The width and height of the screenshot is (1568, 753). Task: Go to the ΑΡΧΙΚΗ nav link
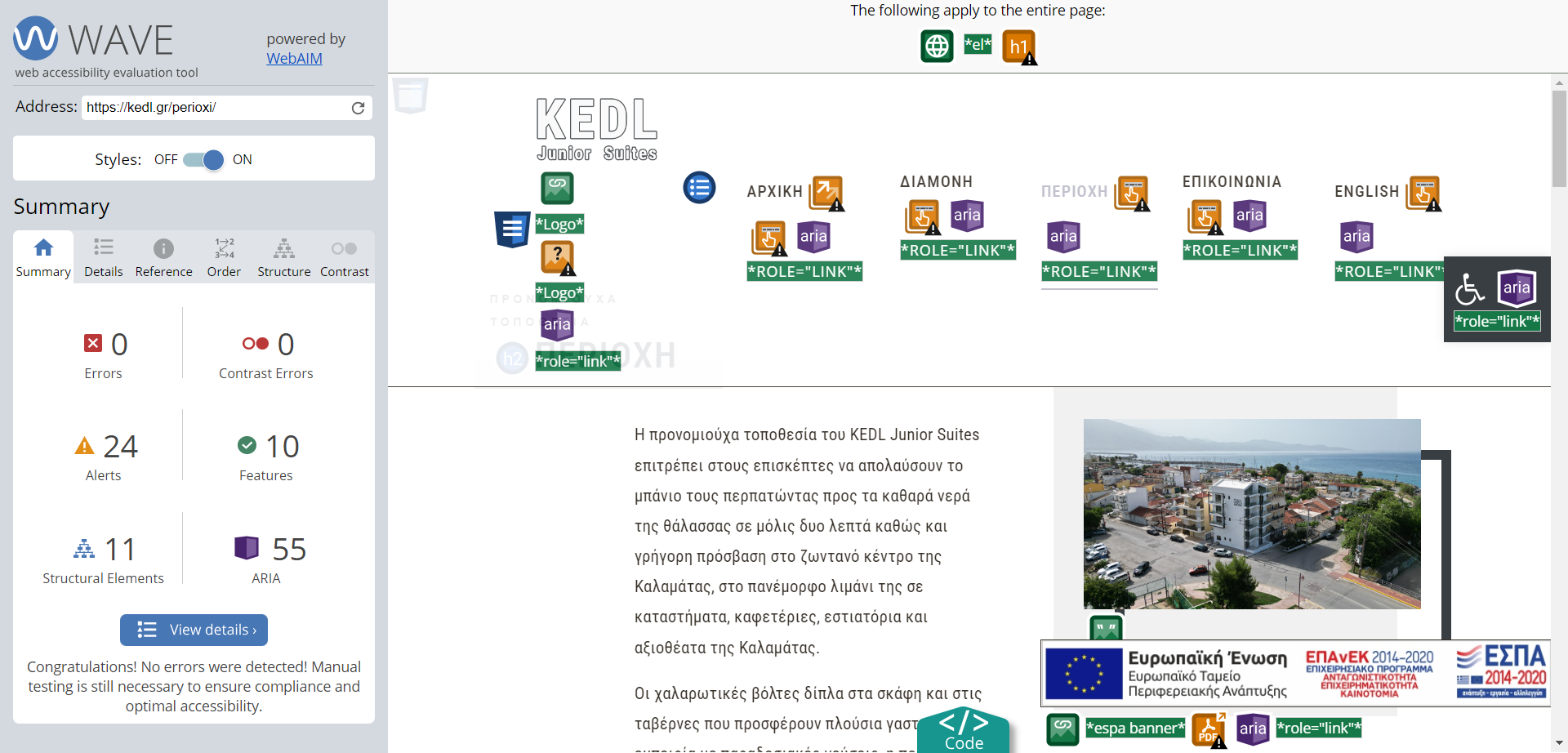(774, 192)
